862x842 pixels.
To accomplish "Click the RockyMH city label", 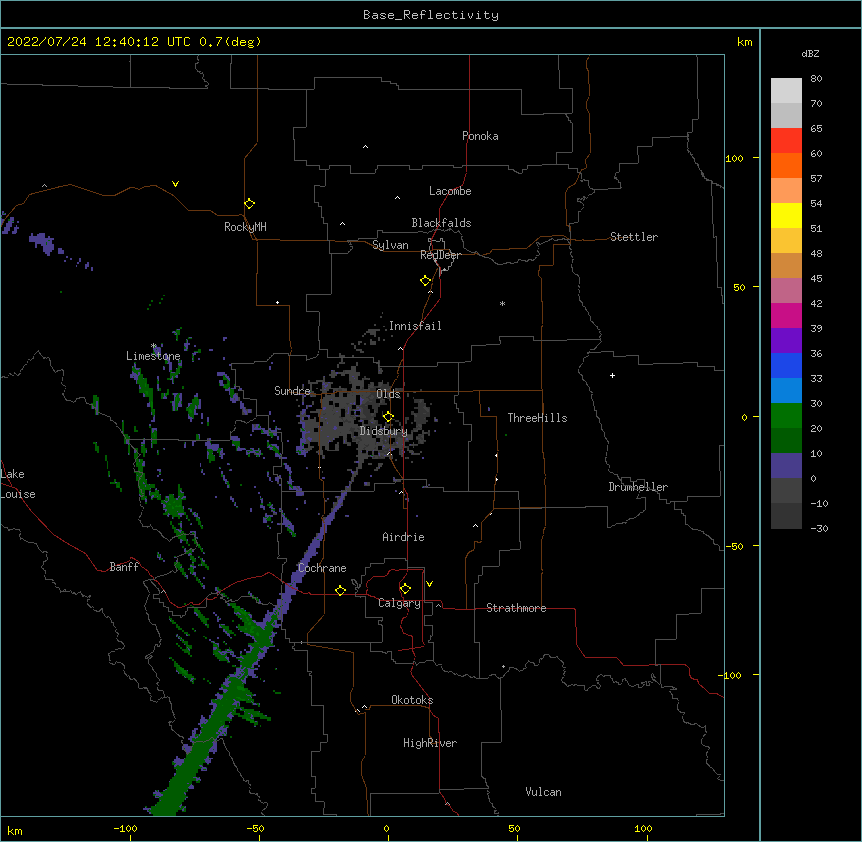I will click(x=245, y=227).
